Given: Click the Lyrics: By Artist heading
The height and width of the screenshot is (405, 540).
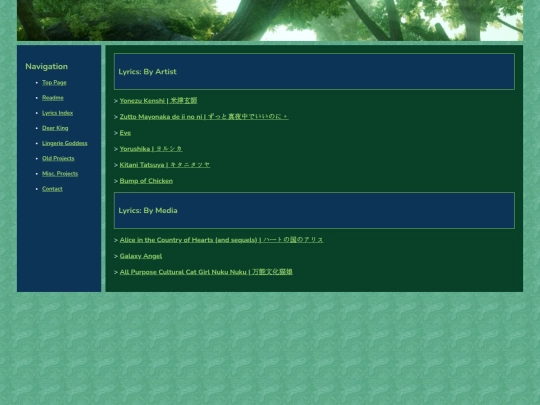Looking at the screenshot, I should (147, 72).
